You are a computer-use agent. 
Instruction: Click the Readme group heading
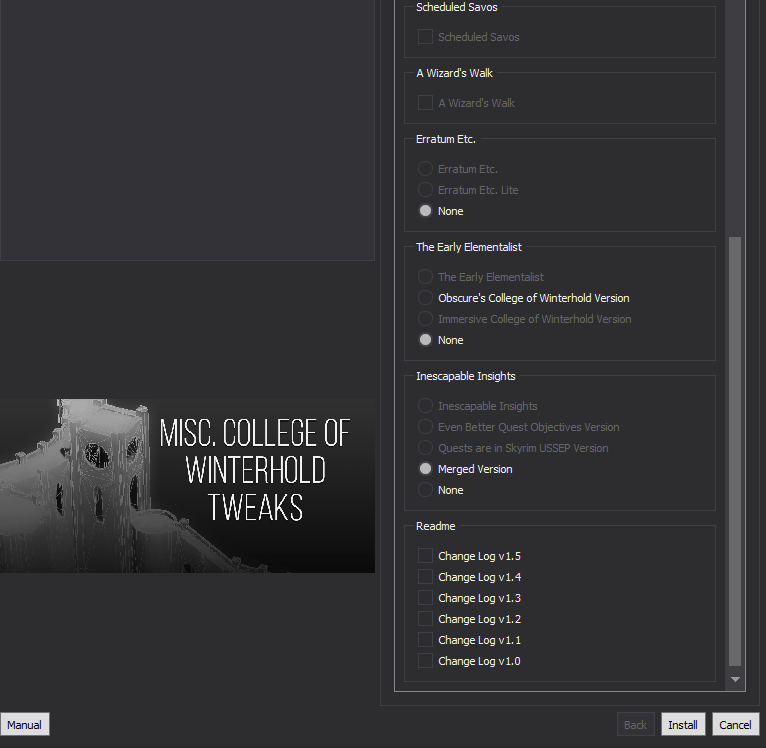(x=435, y=526)
